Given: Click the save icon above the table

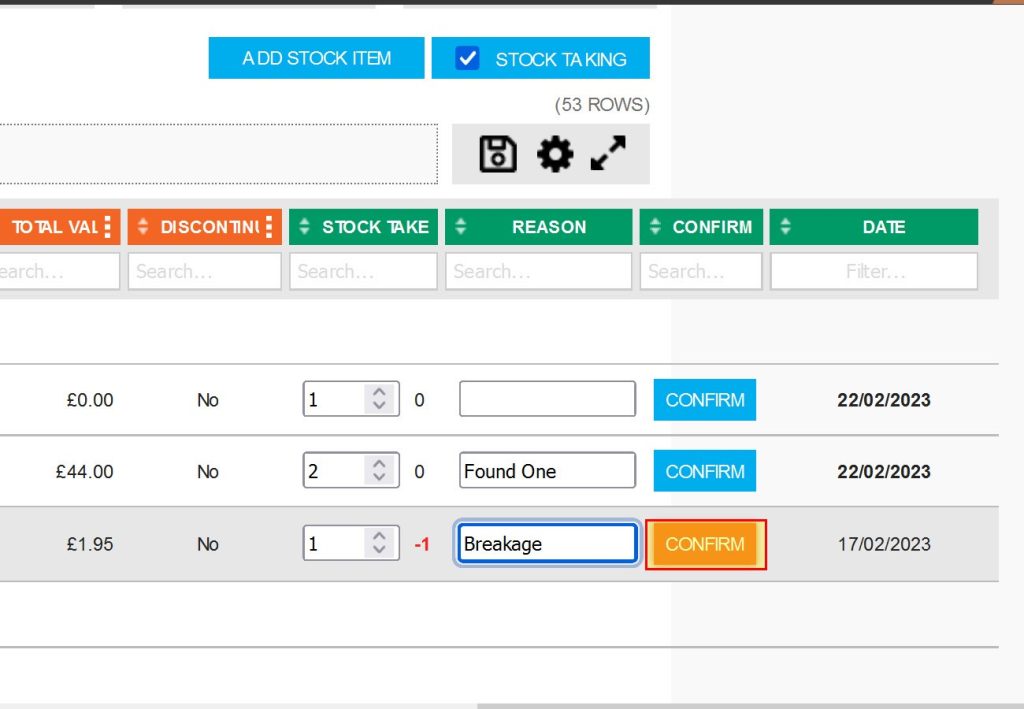Looking at the screenshot, I should pyautogui.click(x=497, y=154).
